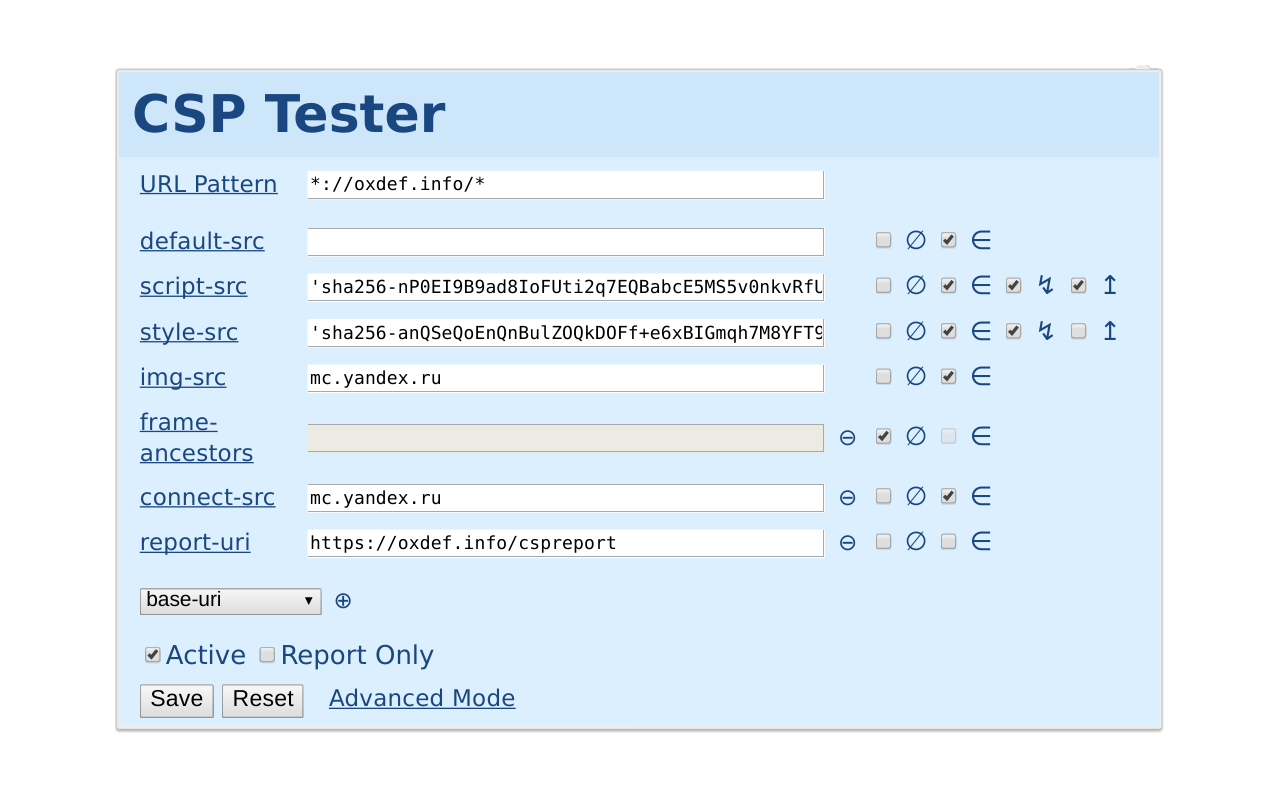Uncheck the self checkbox for default-src
Viewport: 1280px width, 800px height.
coord(948,240)
